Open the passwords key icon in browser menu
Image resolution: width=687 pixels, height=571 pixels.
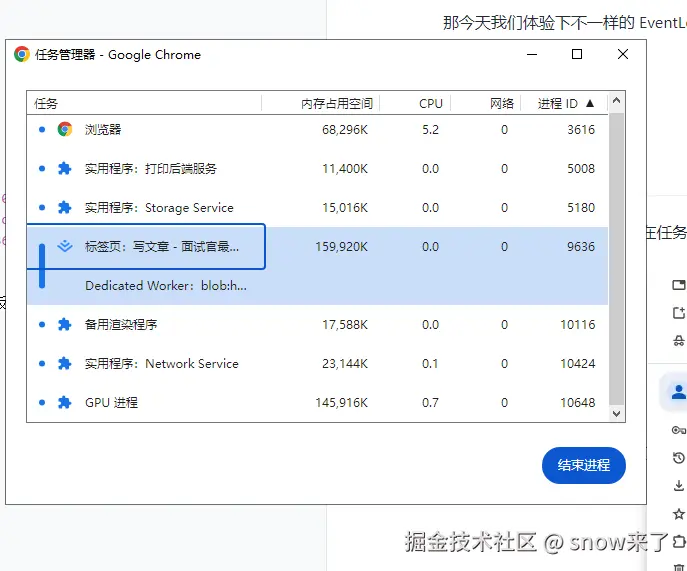679,430
